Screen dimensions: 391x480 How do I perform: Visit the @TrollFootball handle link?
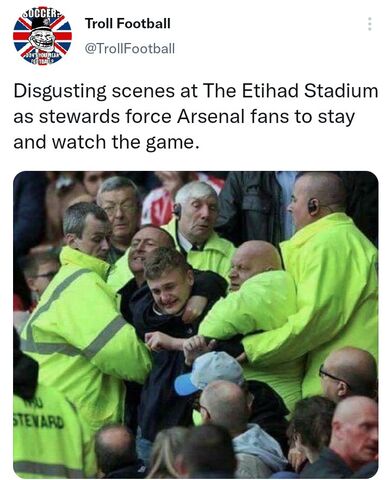coord(130,49)
